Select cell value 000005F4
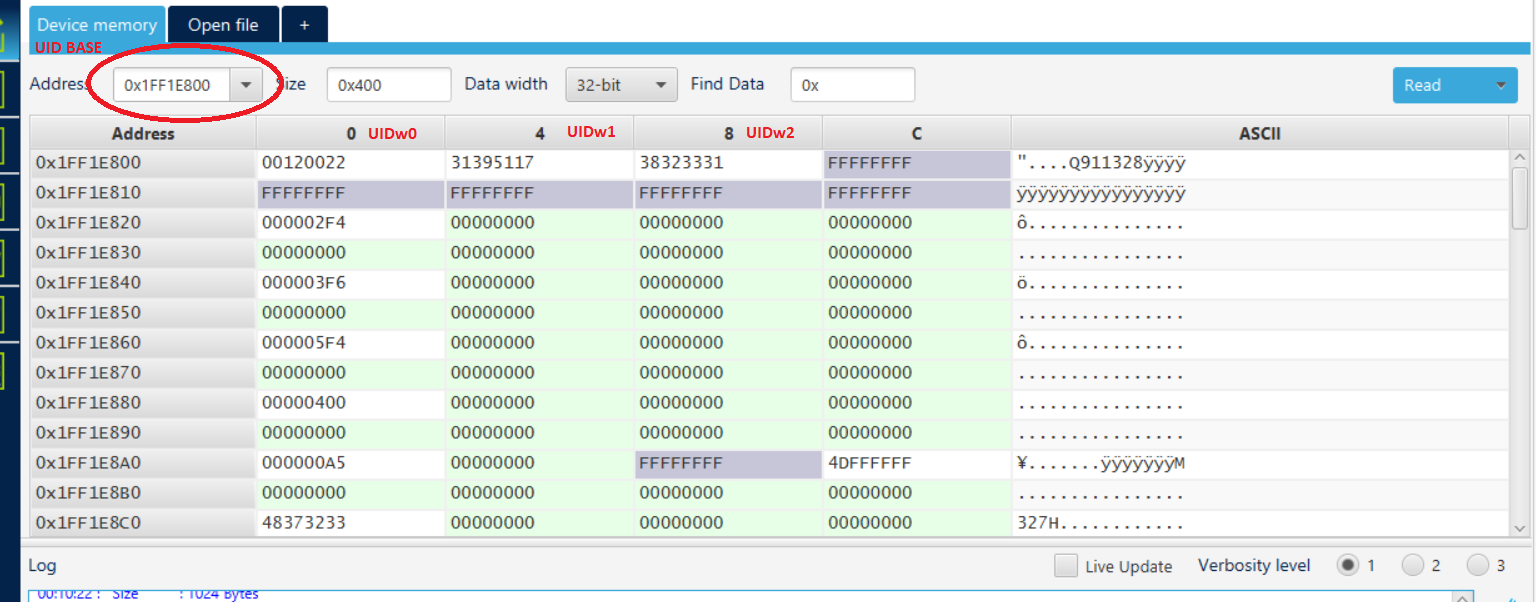Viewport: 1536px width, 602px height. click(x=351, y=343)
